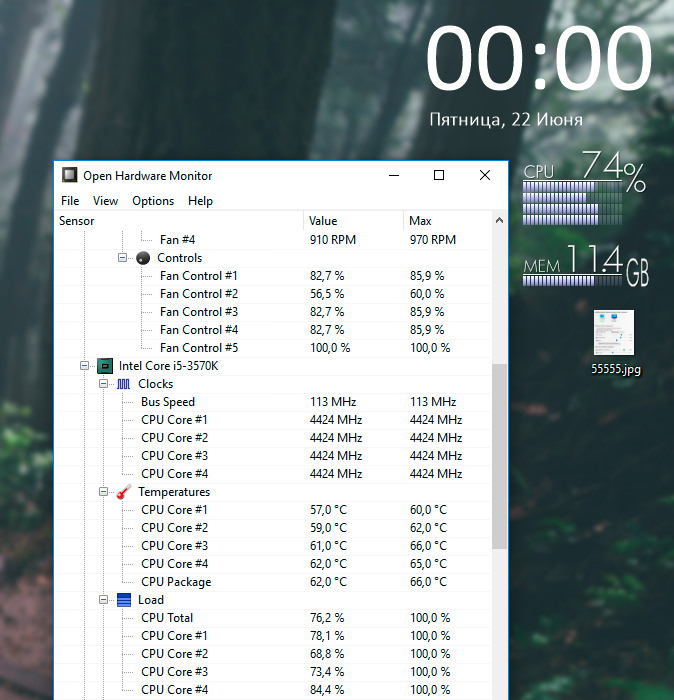The width and height of the screenshot is (674, 700).
Task: Close the Open Hardware Monitor window
Action: pyautogui.click(x=485, y=175)
